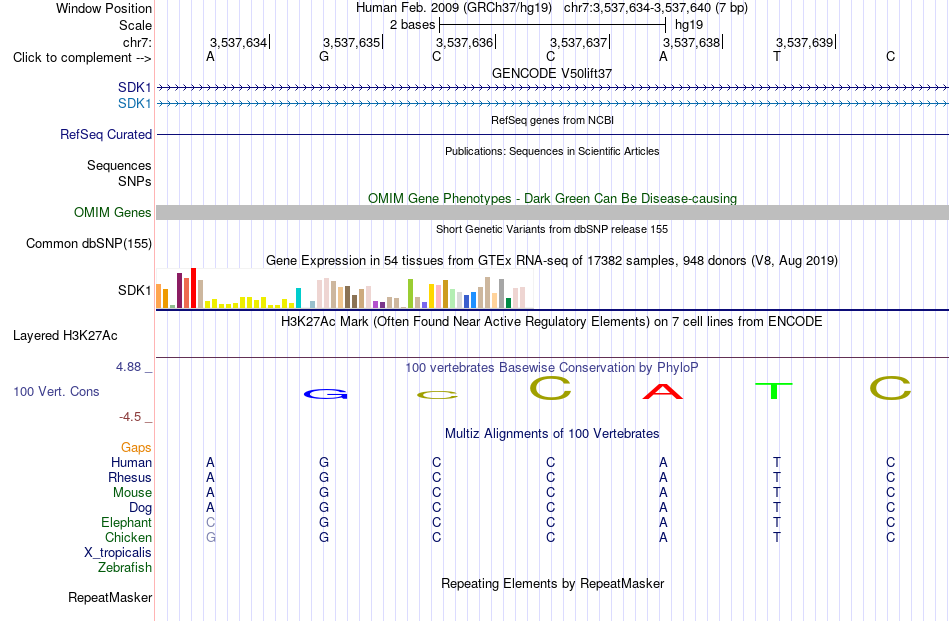This screenshot has height=621, width=950.
Task: Click the 4.88 conservation scale value
Action: tap(128, 367)
